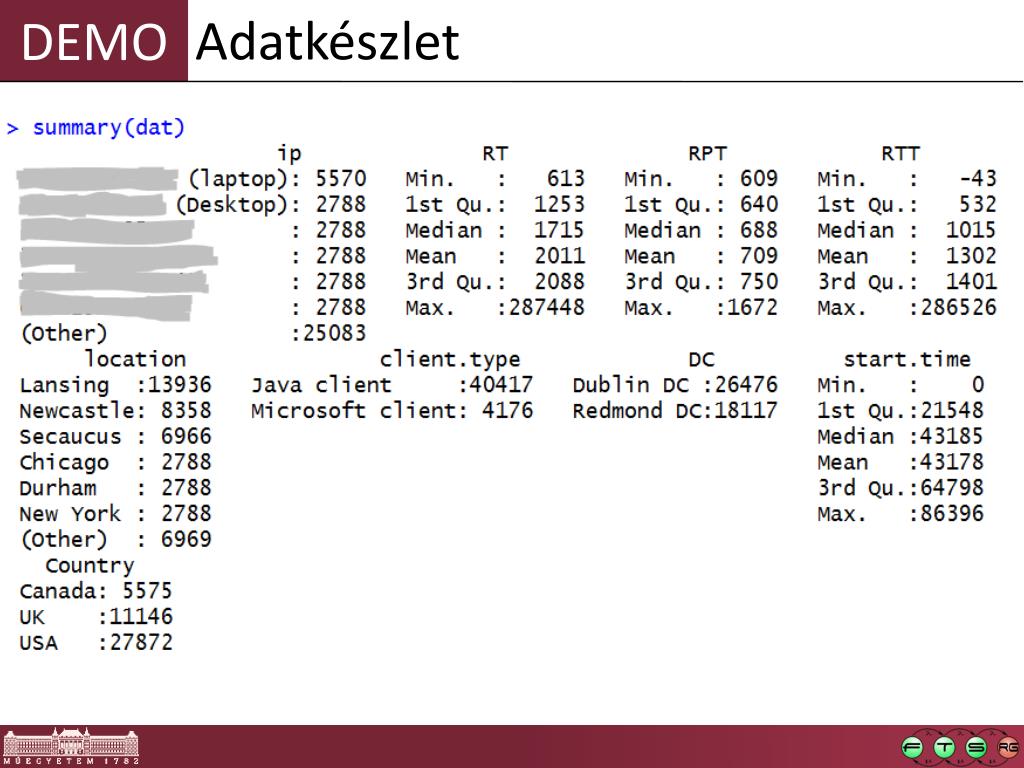Select RTT mean value 1302
The height and width of the screenshot is (768, 1024).
point(971,256)
